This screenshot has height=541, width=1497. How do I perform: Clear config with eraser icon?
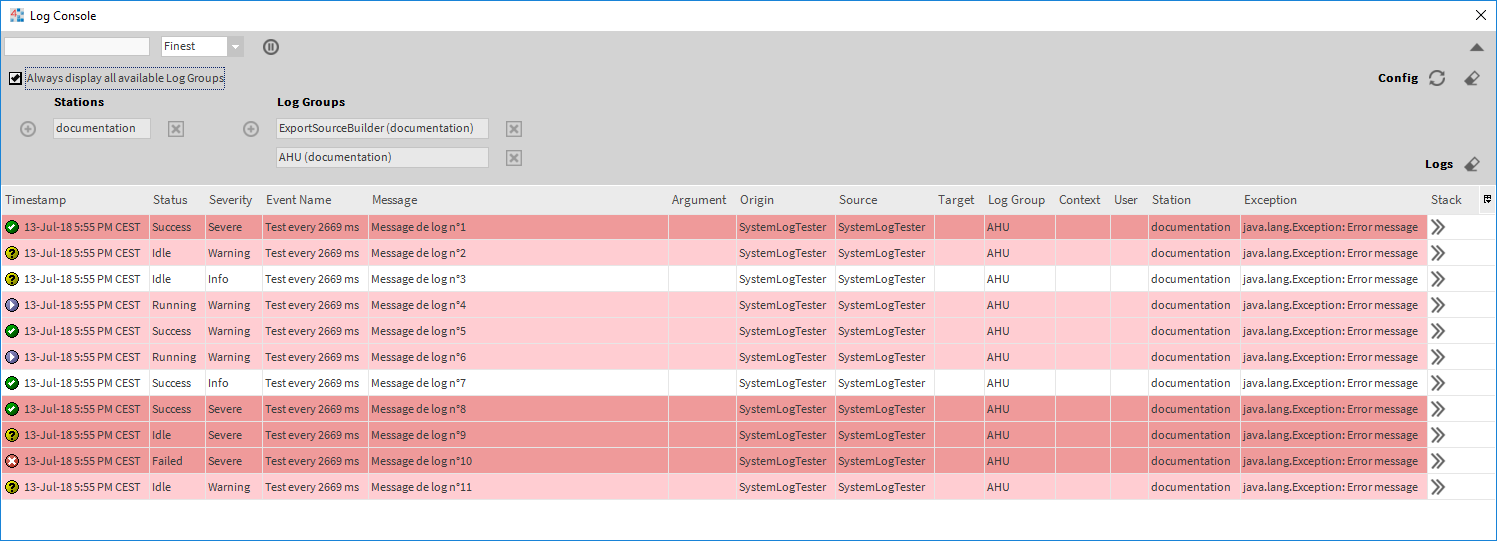(x=1471, y=78)
